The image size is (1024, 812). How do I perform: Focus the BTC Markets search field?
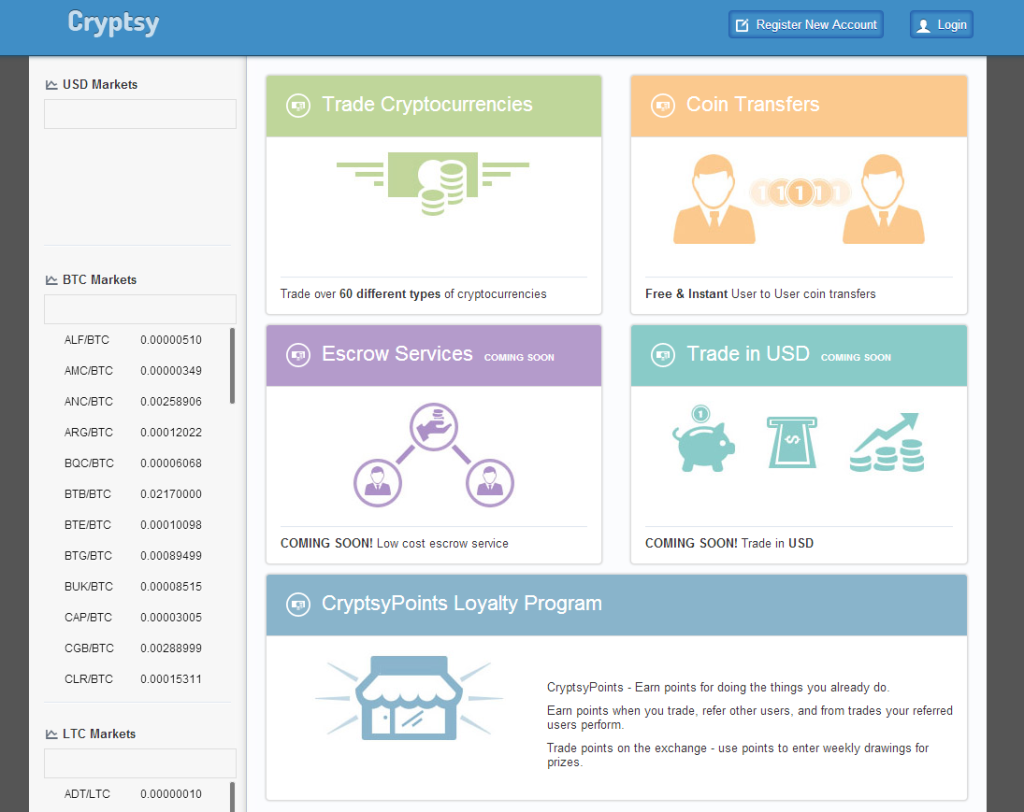coord(140,309)
